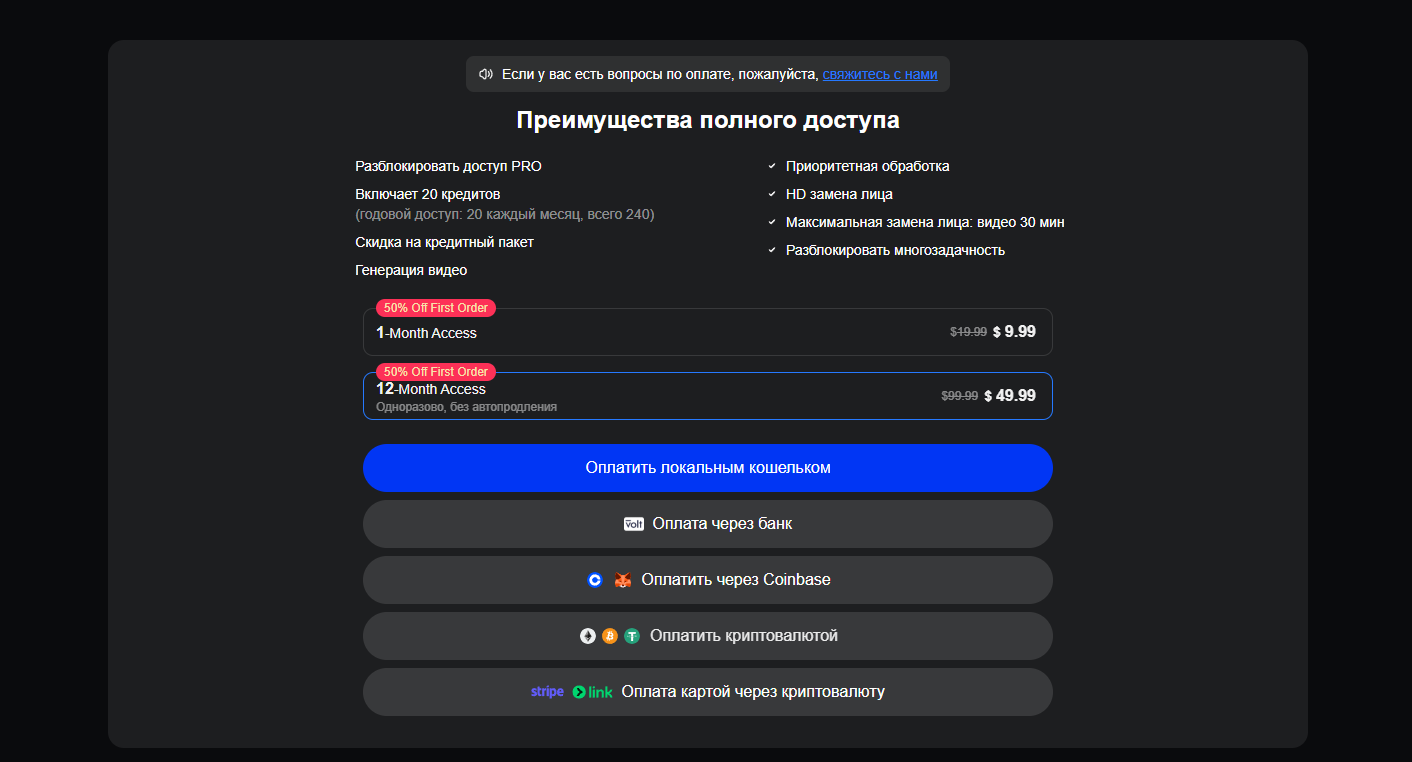Select the 12-Month Access plan
1412x762 pixels.
[x=708, y=396]
